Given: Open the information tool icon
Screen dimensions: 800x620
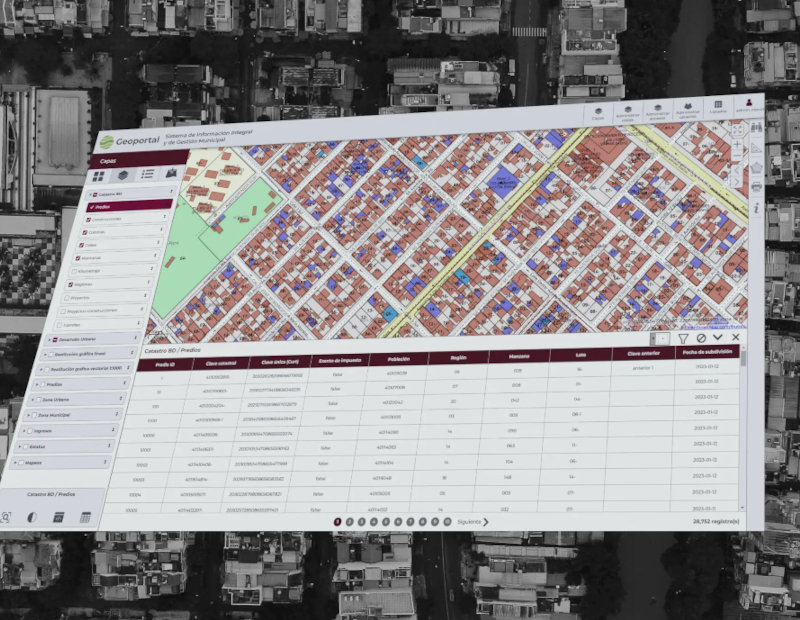Looking at the screenshot, I should pyautogui.click(x=757, y=206).
